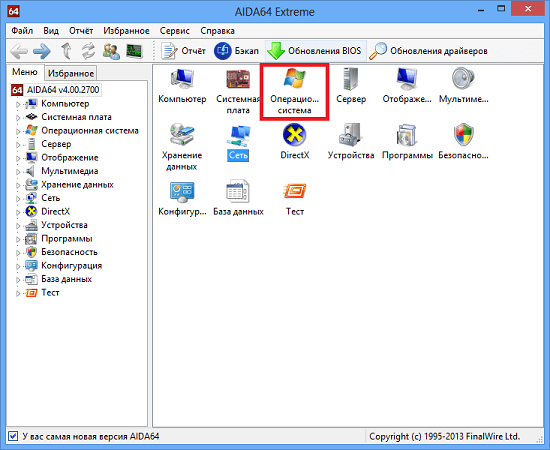
Task: Click the Обновления драйверов button
Action: (x=429, y=51)
